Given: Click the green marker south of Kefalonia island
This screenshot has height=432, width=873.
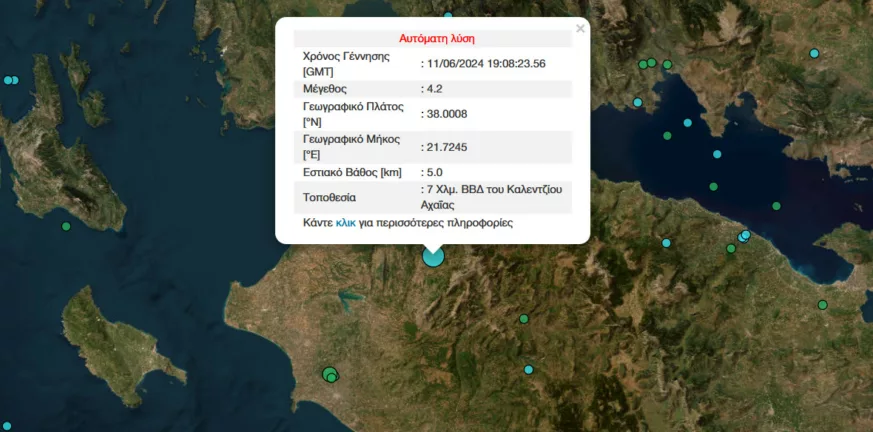Looking at the screenshot, I should tap(66, 227).
